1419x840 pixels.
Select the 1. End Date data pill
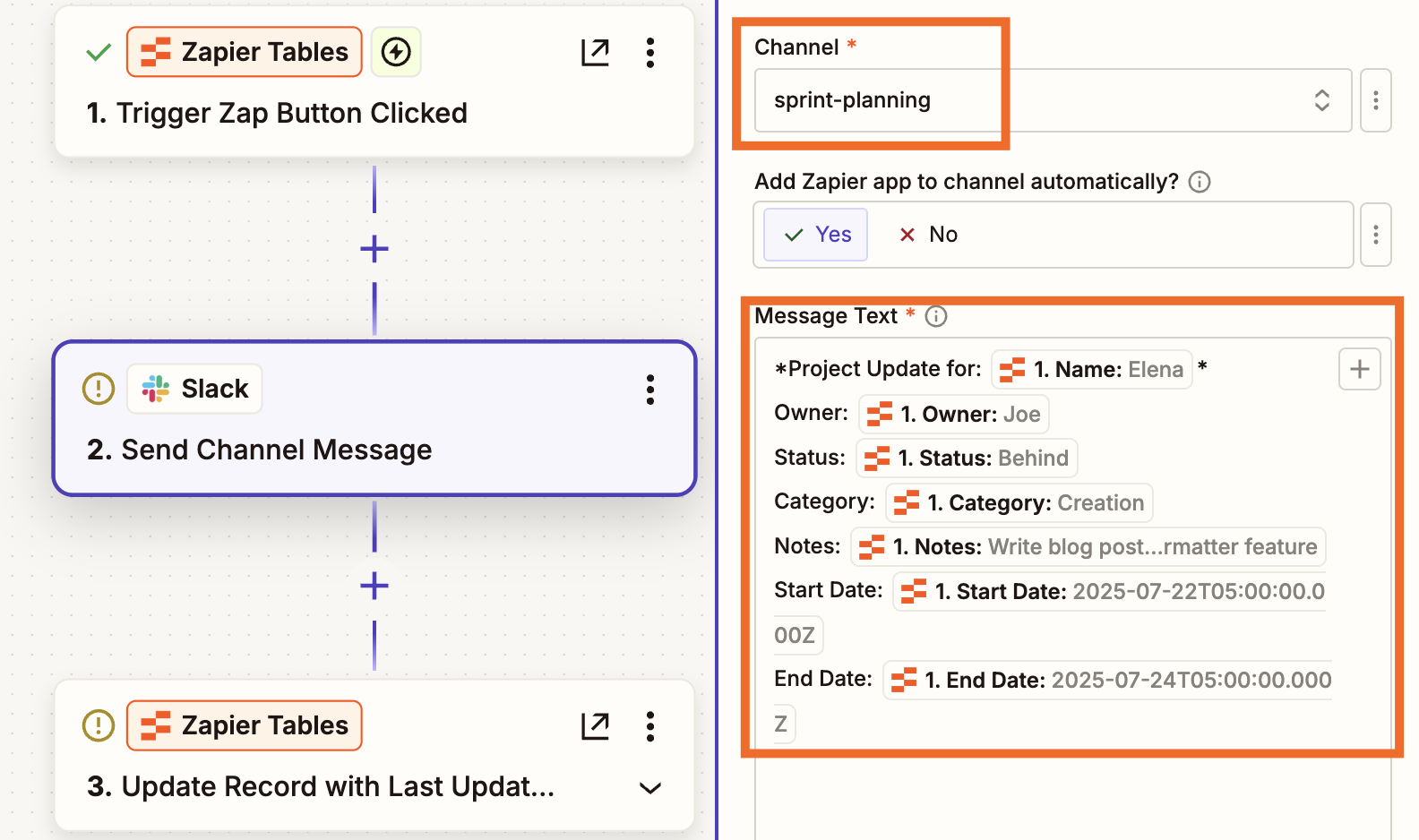(1108, 680)
